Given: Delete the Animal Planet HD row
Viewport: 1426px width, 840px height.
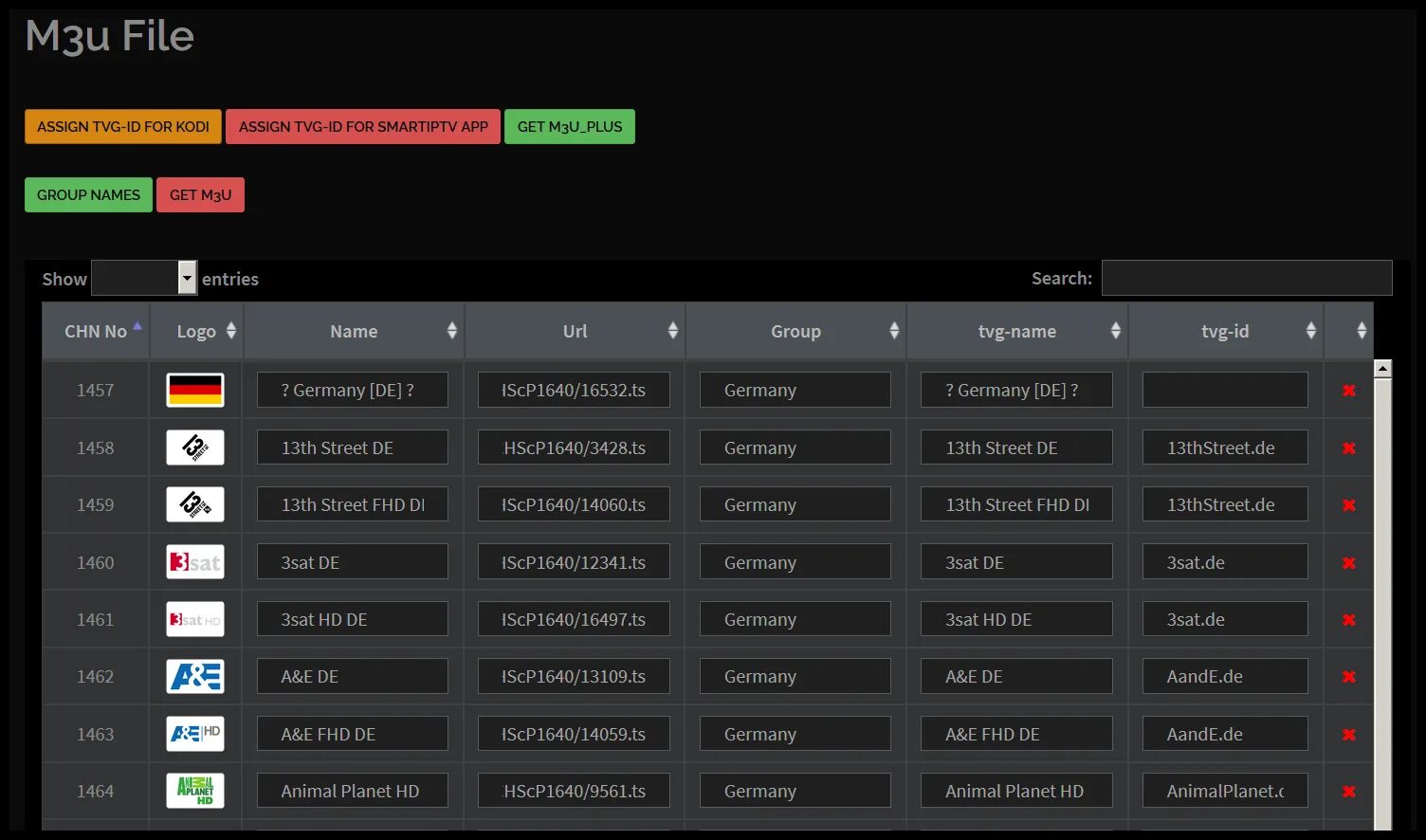Looking at the screenshot, I should pyautogui.click(x=1348, y=792).
